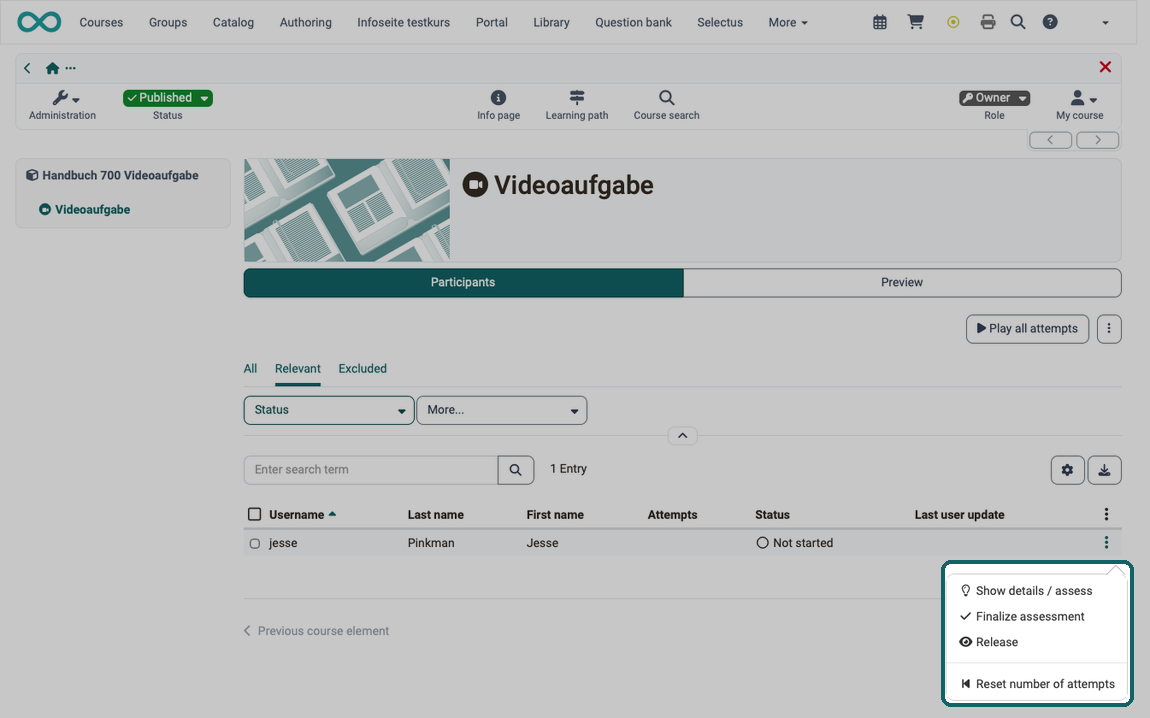Go back using the breadcrumb back arrow

[x=27, y=68]
